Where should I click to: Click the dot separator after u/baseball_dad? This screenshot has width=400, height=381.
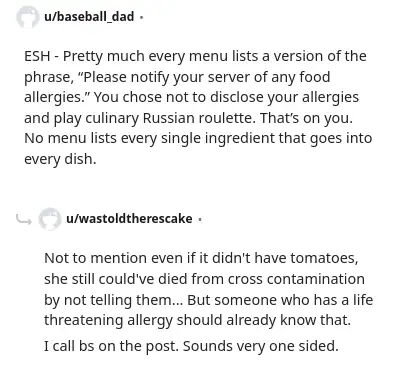click(141, 17)
